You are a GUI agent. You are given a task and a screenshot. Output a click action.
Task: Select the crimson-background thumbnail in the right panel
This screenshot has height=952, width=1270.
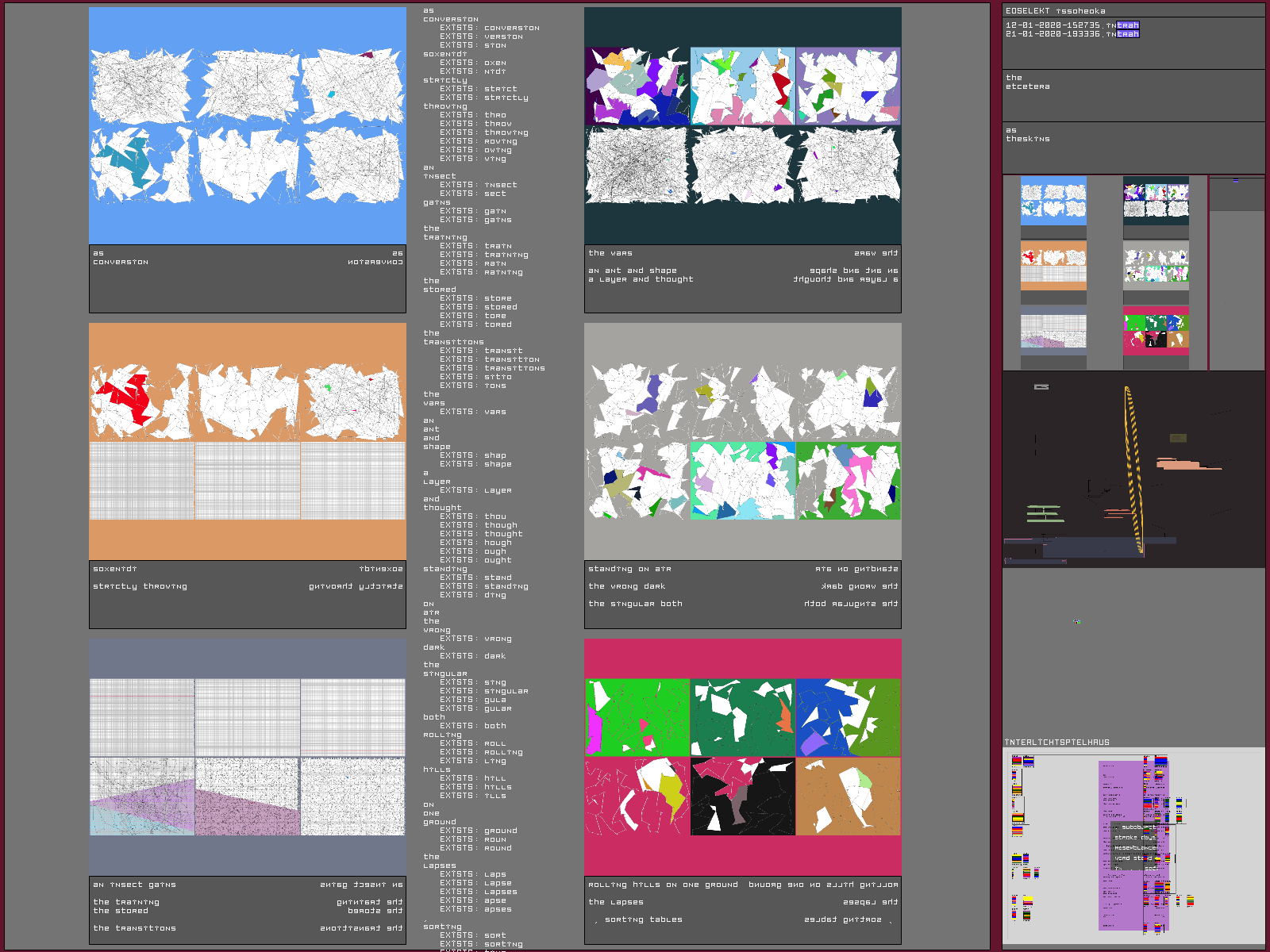[x=1156, y=330]
